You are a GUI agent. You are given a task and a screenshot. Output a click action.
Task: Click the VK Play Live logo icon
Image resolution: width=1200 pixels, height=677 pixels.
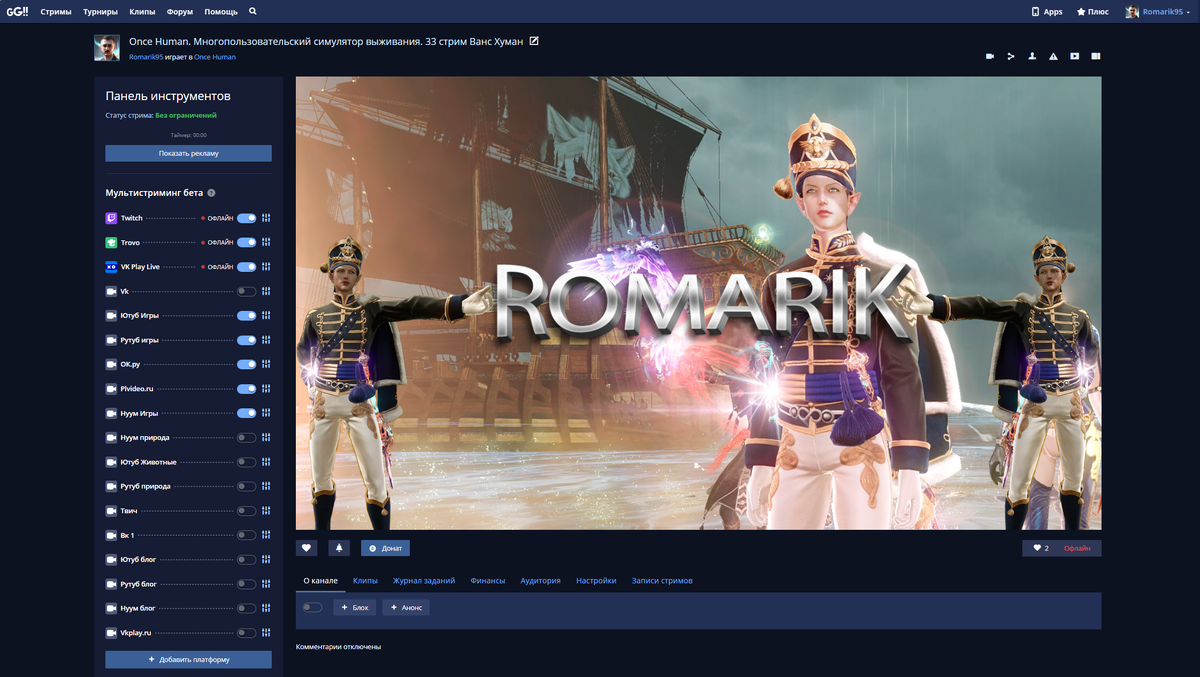click(x=111, y=267)
